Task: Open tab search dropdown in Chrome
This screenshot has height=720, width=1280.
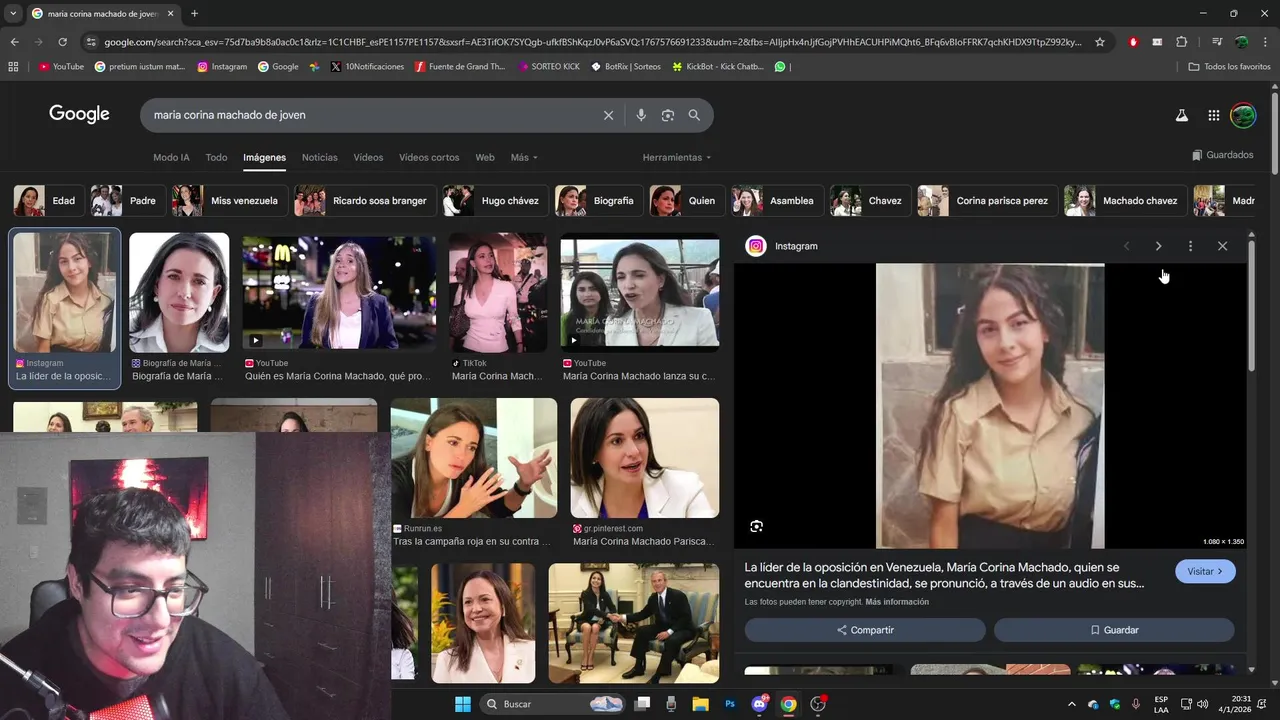Action: tap(15, 14)
